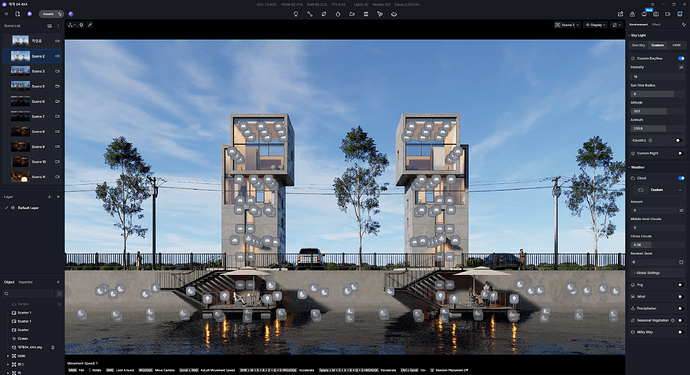Toggle the Cloud weather switch
Viewport: 690px width, 375px height.
681,178
